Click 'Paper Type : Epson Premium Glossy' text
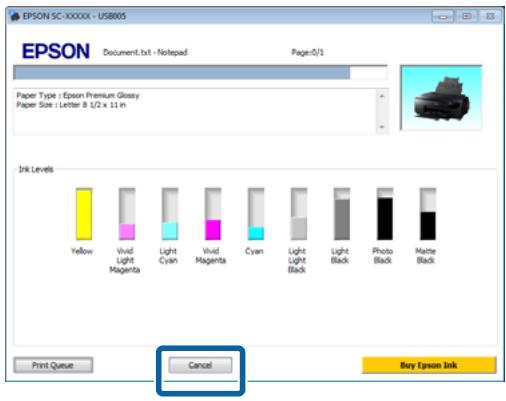Viewport: 506px width, 401px height. [x=78, y=95]
